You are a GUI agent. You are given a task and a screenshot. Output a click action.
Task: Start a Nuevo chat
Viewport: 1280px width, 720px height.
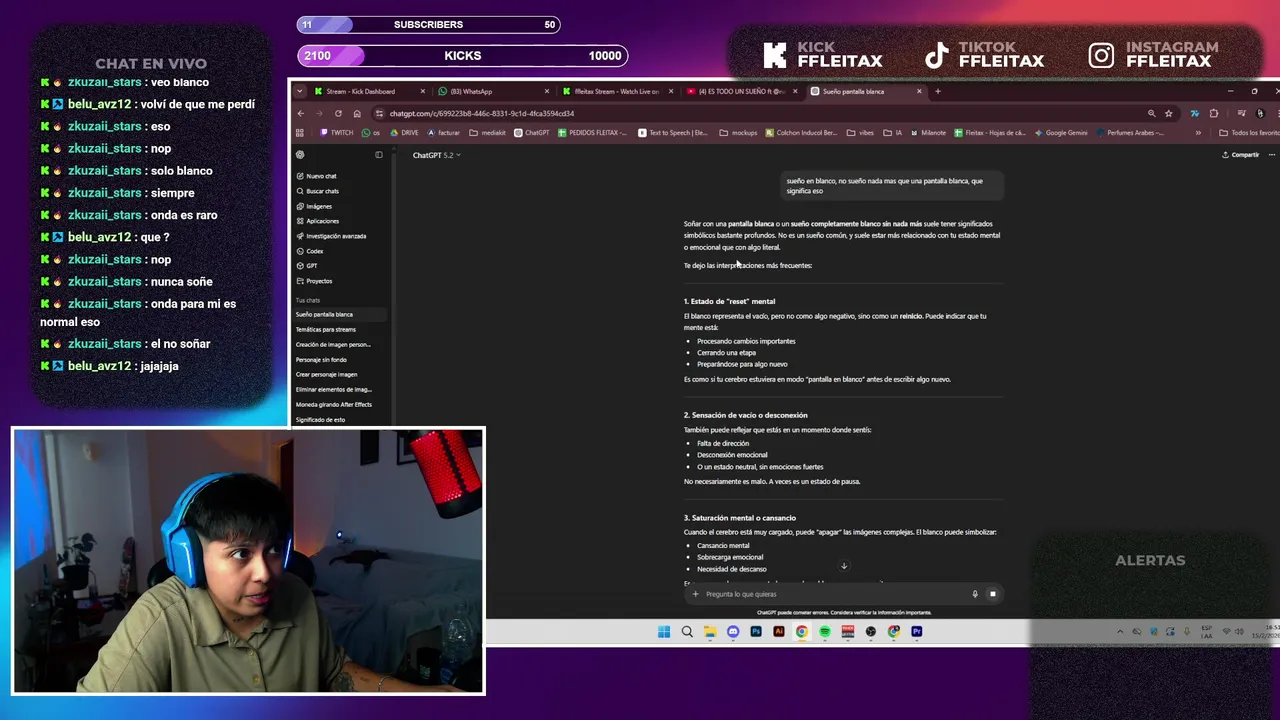coord(316,176)
